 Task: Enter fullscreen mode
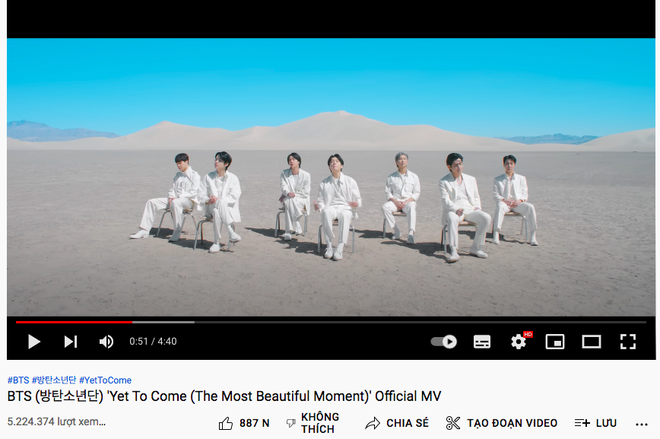pos(628,341)
